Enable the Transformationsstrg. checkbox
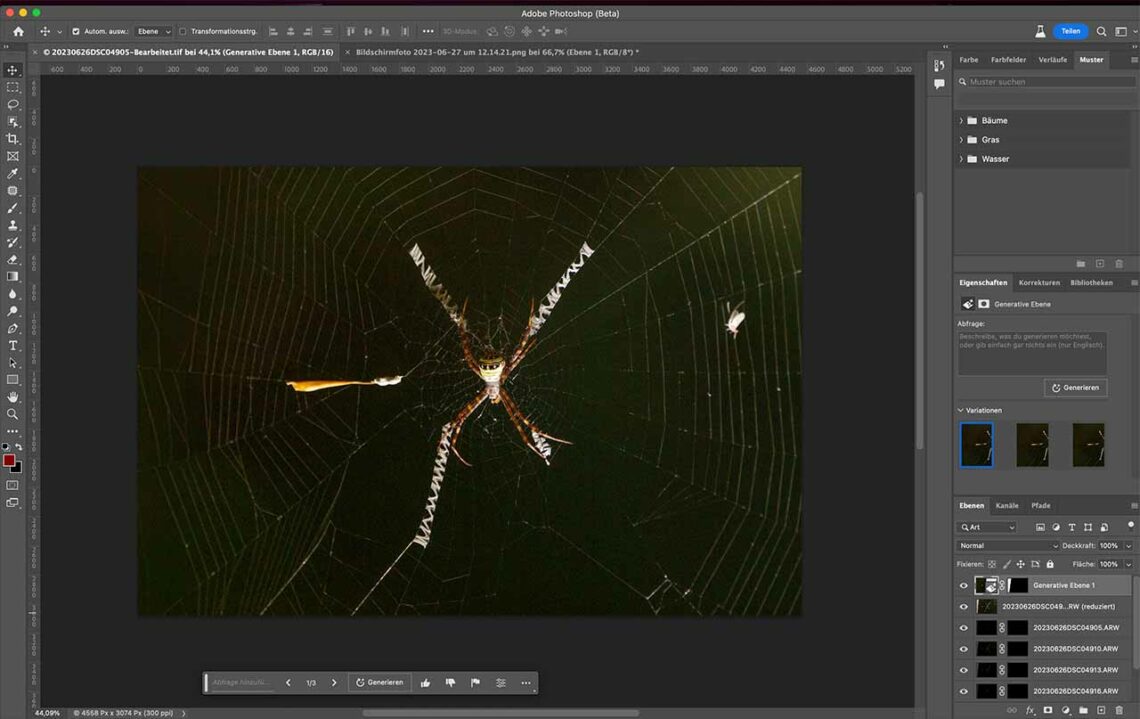 (182, 32)
